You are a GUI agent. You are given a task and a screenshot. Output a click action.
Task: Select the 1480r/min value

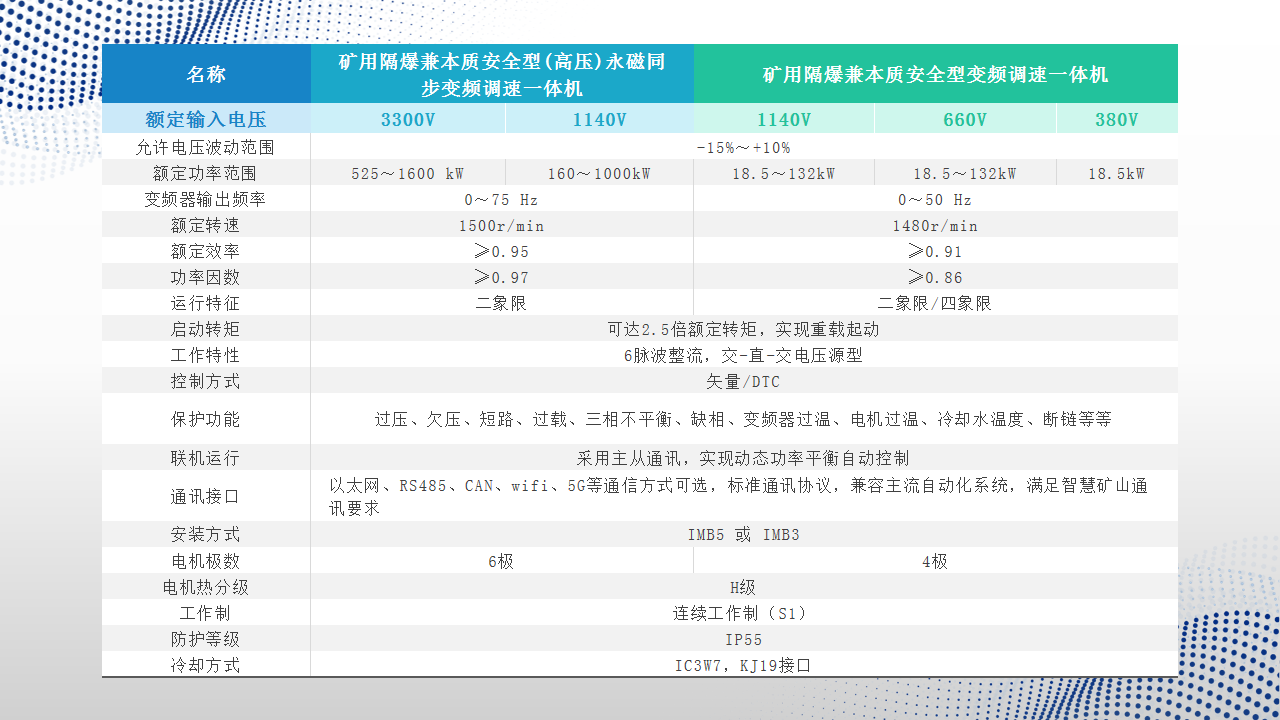(935, 226)
